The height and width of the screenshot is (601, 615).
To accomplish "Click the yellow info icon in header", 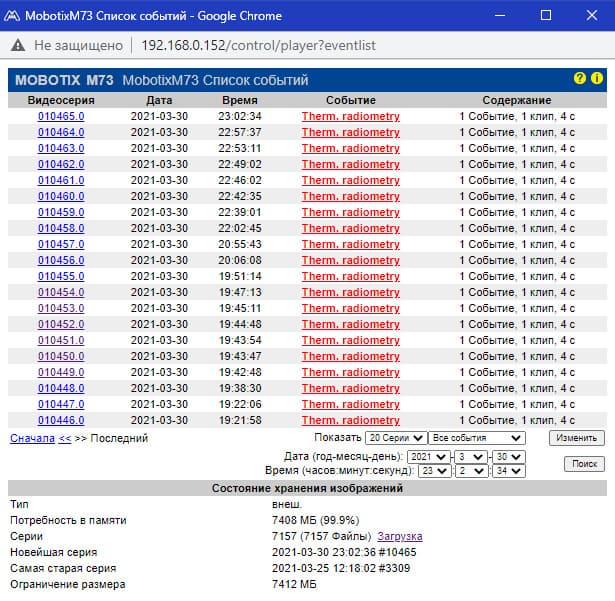I will [597, 79].
